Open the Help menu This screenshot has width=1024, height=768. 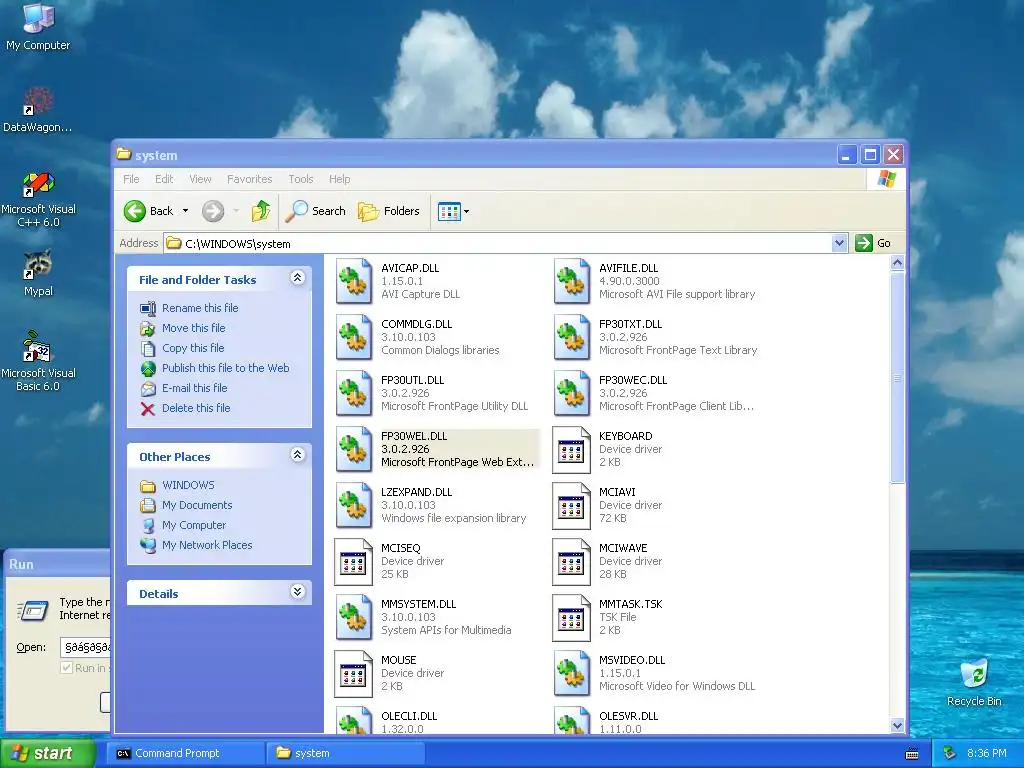(x=339, y=179)
